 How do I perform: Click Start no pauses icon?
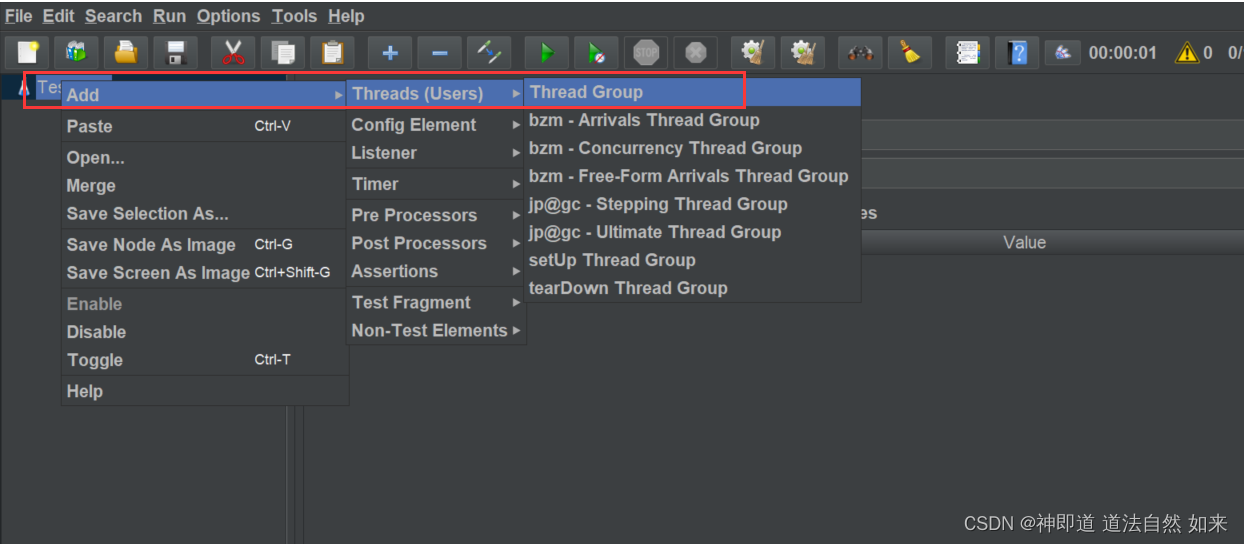[x=596, y=53]
